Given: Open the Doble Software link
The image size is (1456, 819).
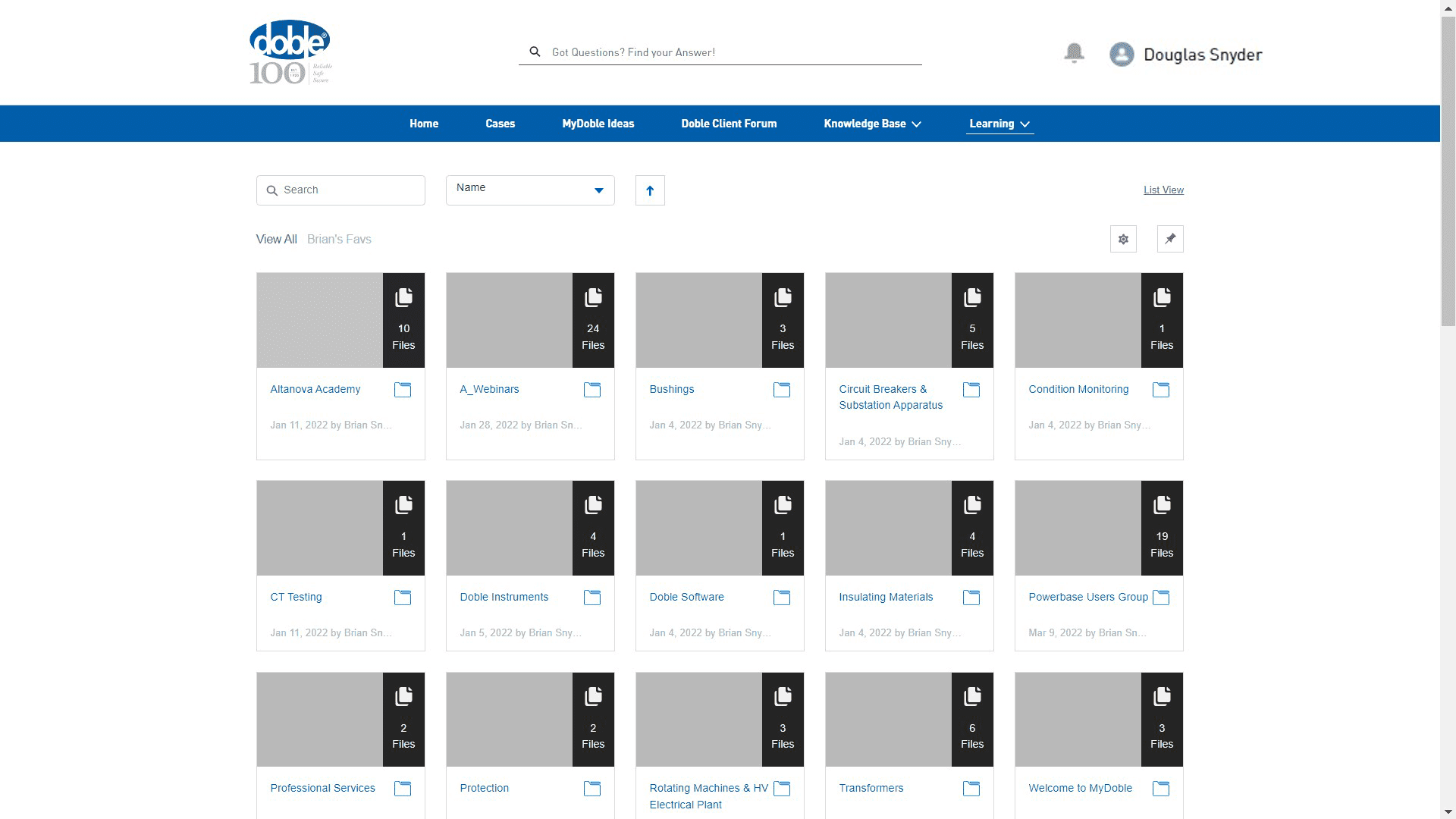Looking at the screenshot, I should [x=686, y=597].
